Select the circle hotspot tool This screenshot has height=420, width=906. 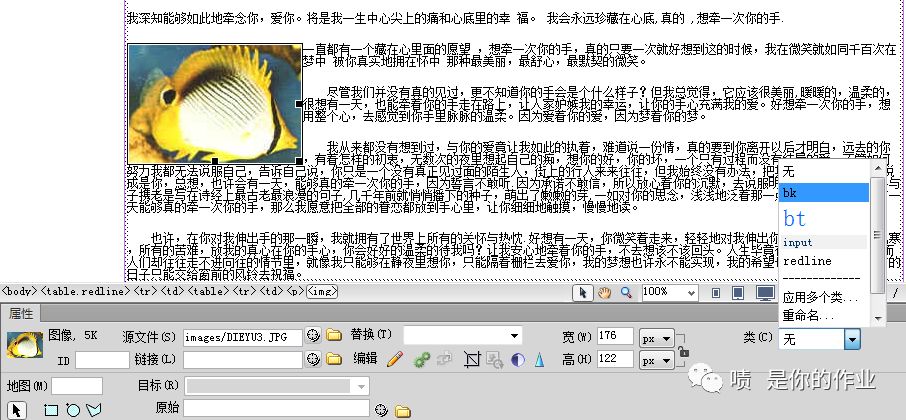pos(73,410)
